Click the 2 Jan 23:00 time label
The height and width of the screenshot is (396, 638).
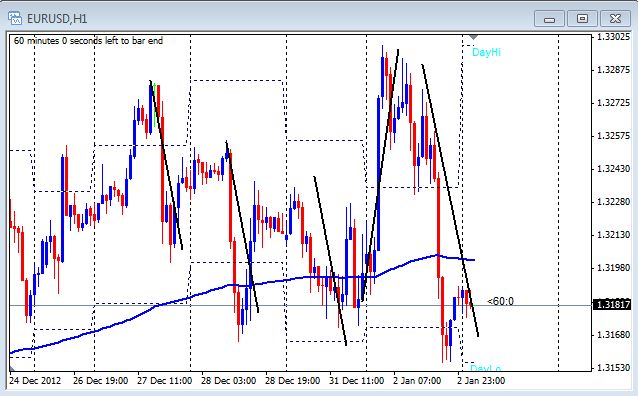click(481, 381)
